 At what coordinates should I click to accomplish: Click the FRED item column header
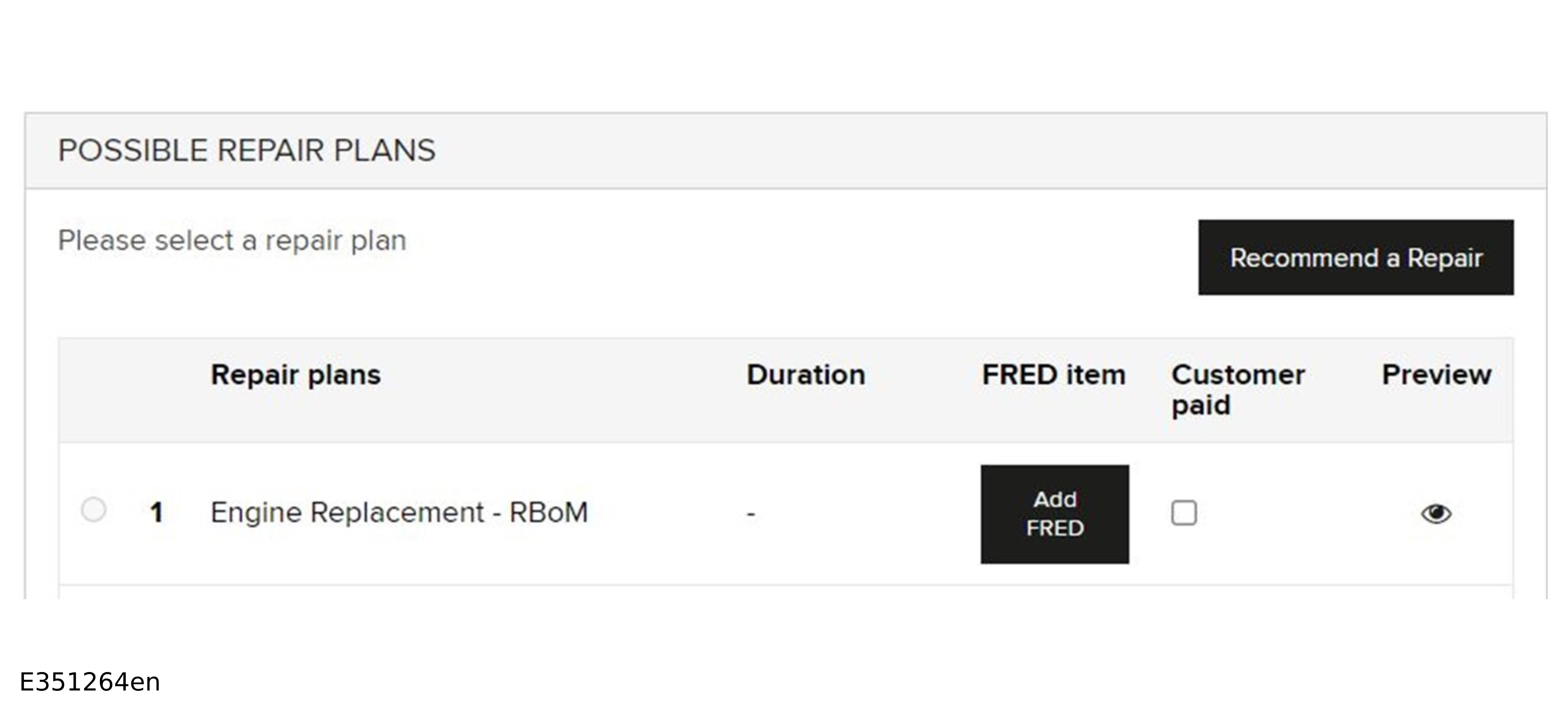pyautogui.click(x=1053, y=375)
